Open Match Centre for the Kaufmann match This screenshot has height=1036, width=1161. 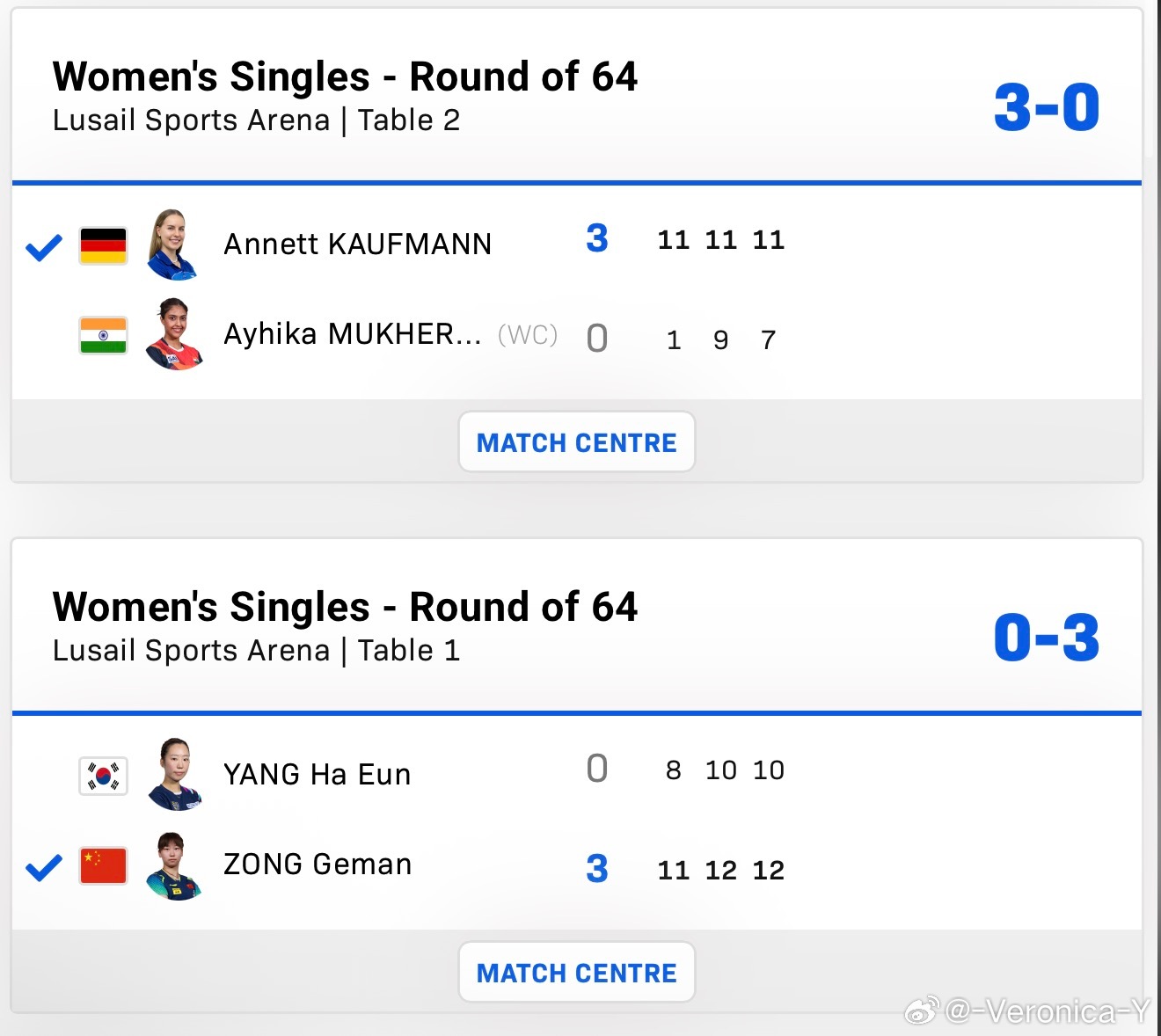tap(576, 442)
